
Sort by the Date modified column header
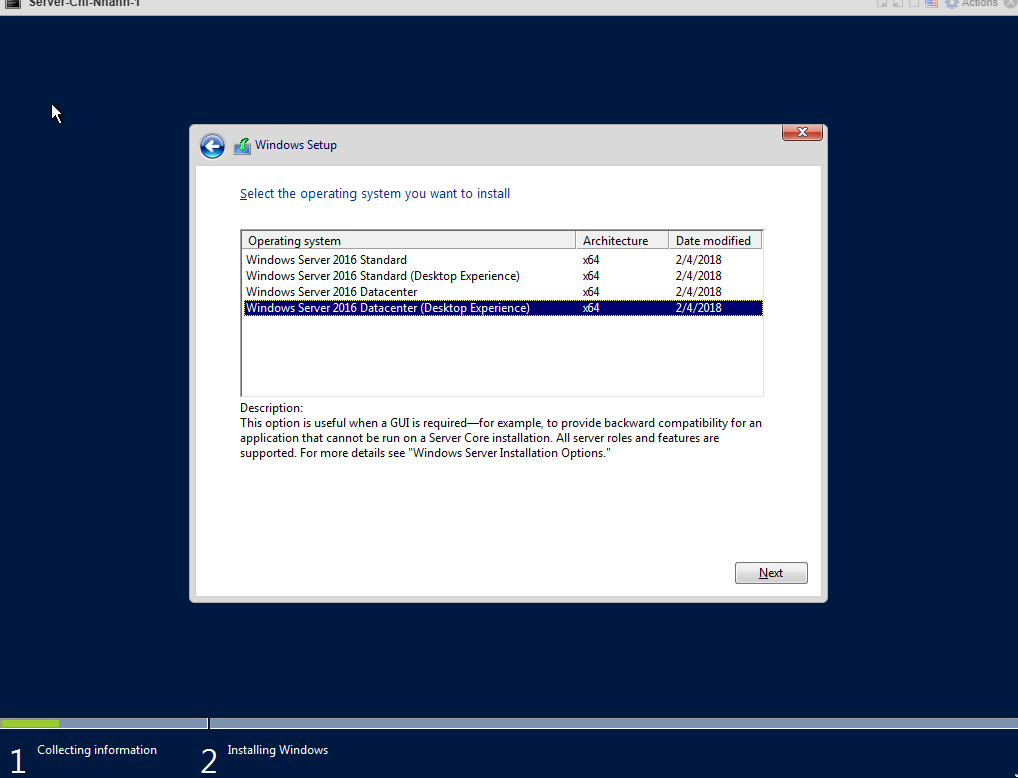click(715, 241)
